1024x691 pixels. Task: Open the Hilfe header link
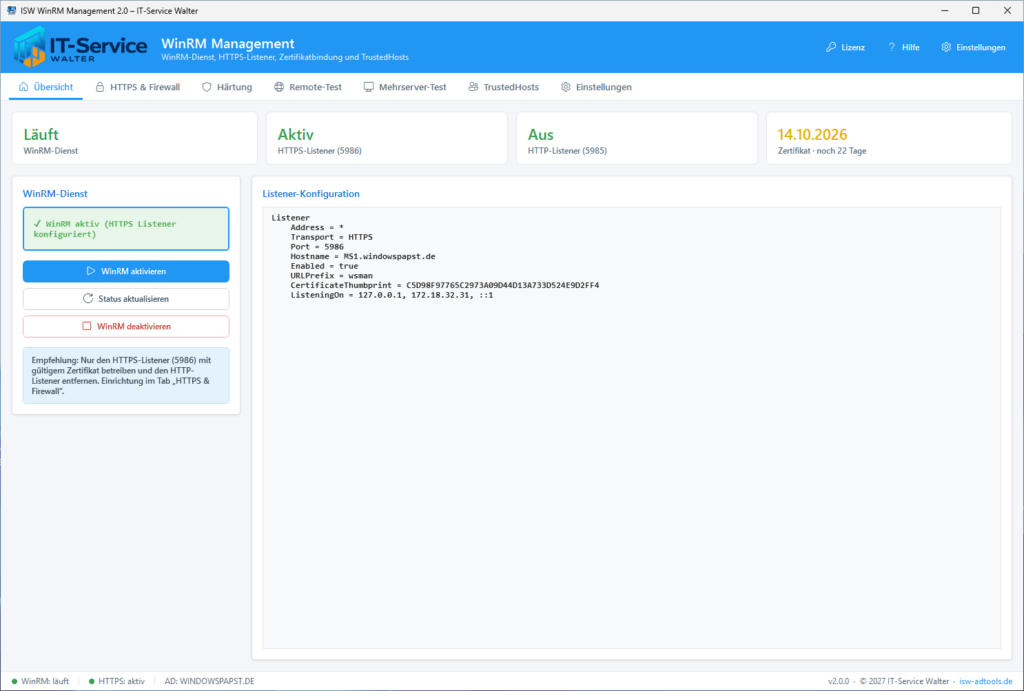(x=903, y=47)
